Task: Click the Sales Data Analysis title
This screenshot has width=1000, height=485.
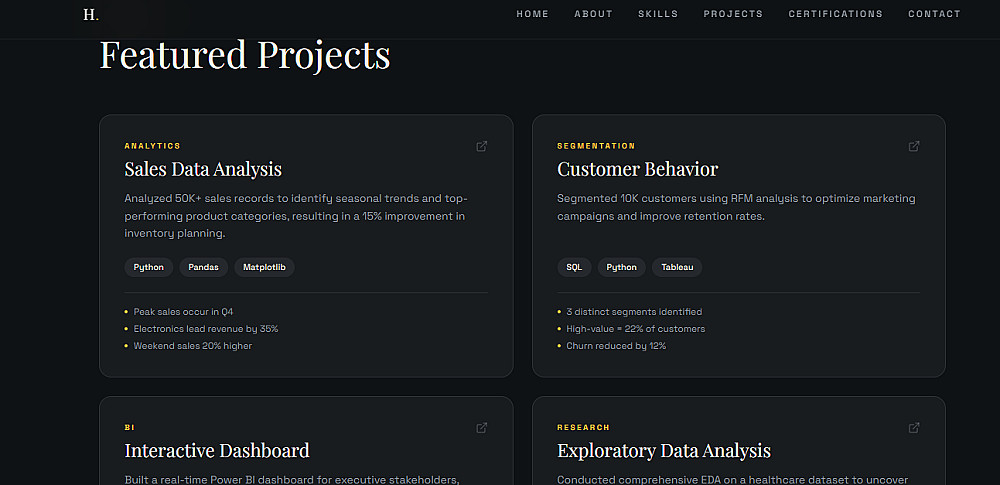Action: point(203,169)
